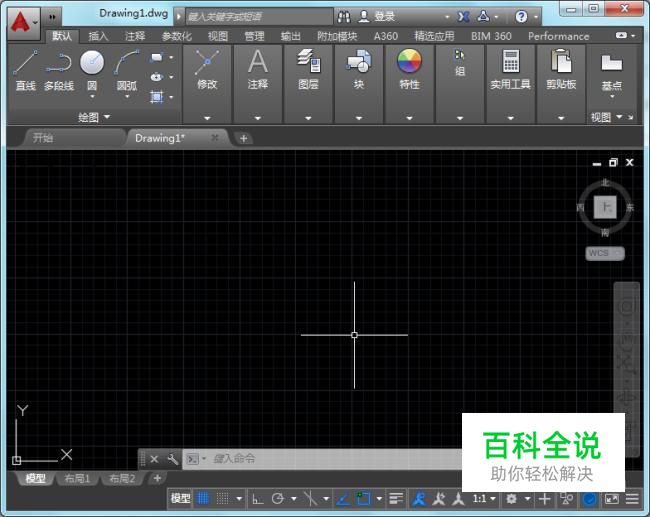The width and height of the screenshot is (650, 517).
Task: Expand the Layers panel bottom arrow
Action: point(308,118)
